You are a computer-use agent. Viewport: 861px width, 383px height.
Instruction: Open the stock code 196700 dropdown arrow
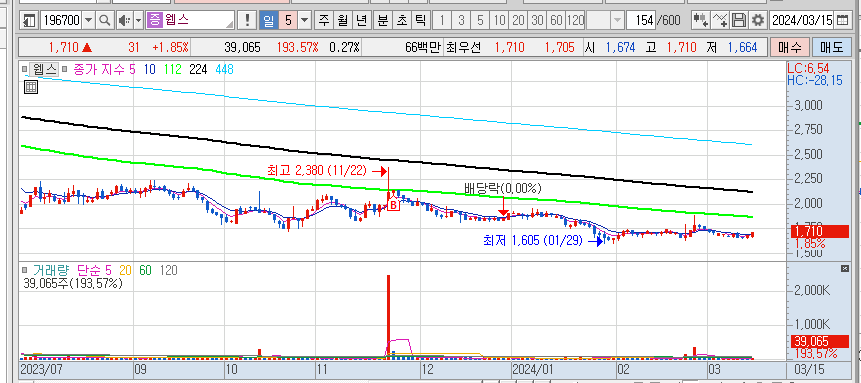point(89,21)
